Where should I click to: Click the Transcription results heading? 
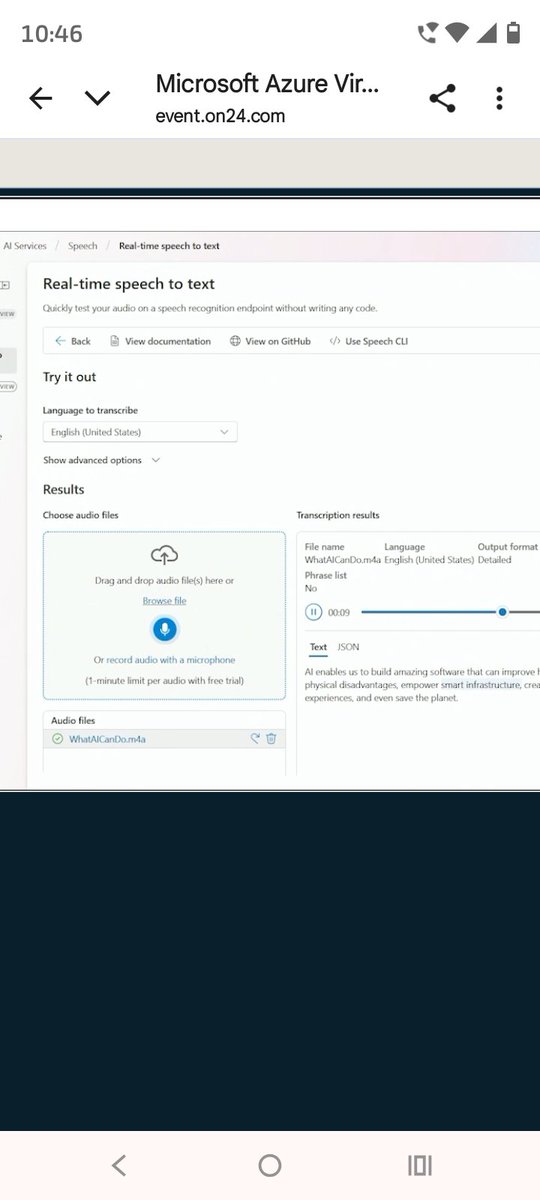[338, 515]
